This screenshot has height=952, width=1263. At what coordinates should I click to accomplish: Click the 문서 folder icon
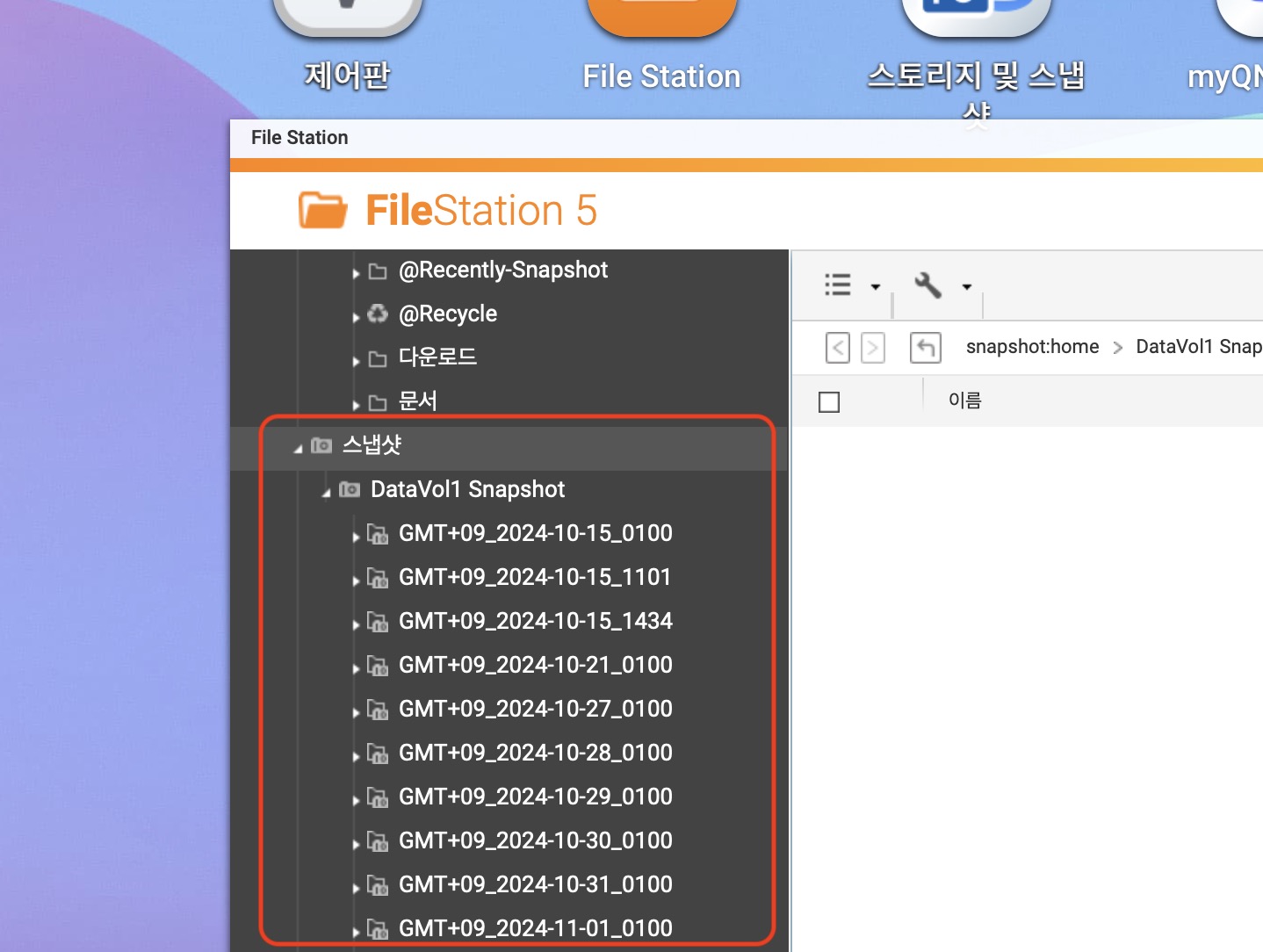click(378, 403)
